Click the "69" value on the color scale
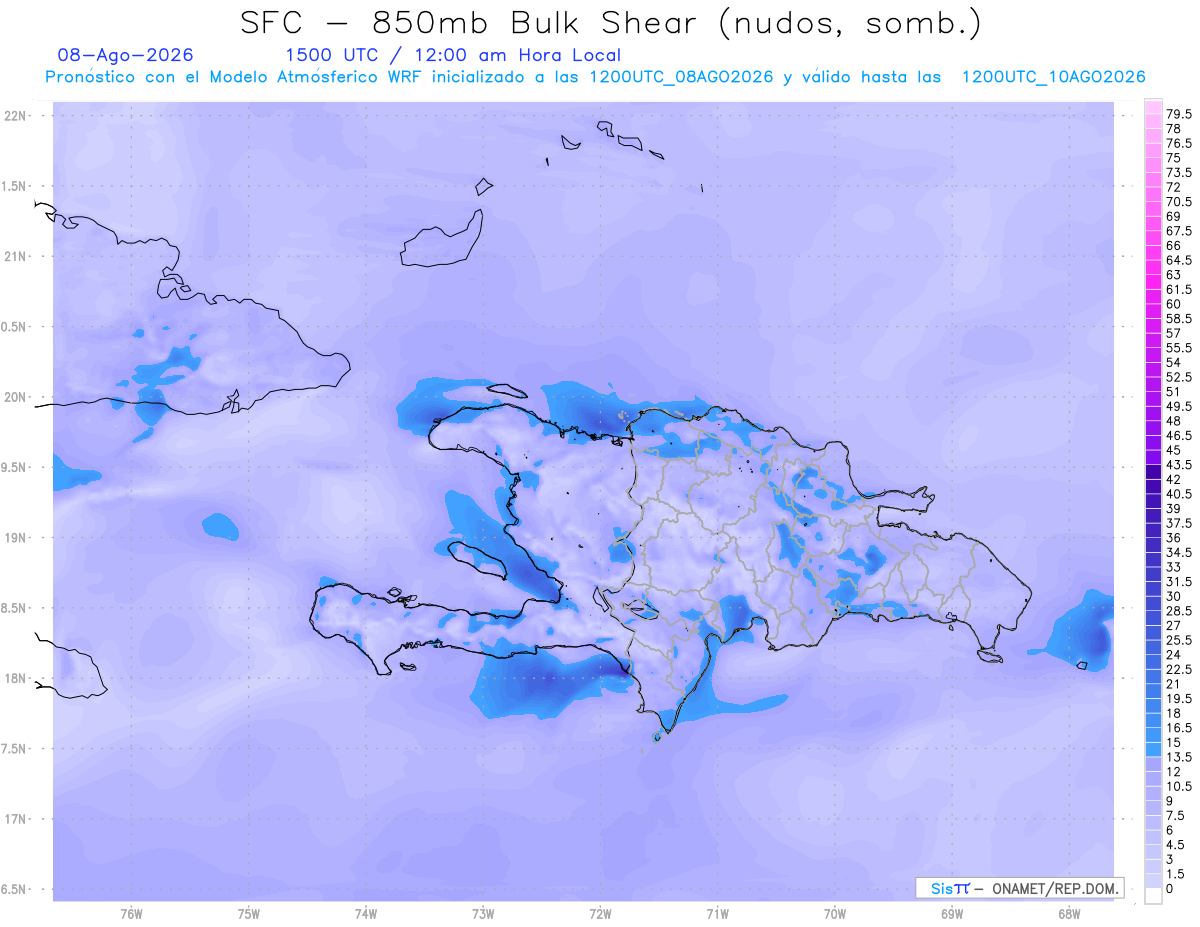The width and height of the screenshot is (1200, 927). [x=1174, y=216]
